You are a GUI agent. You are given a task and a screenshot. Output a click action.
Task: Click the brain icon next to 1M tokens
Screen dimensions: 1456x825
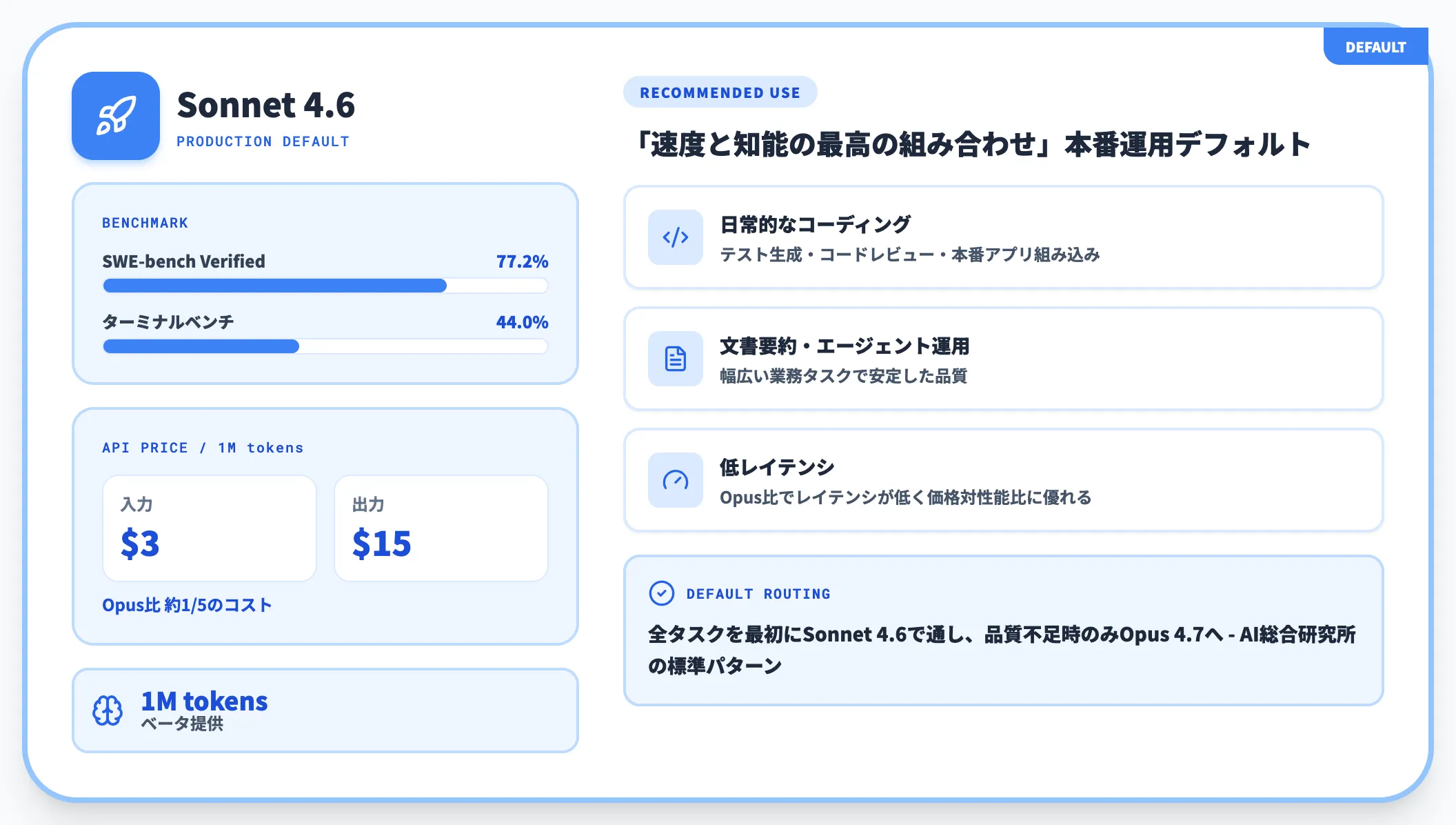(x=108, y=710)
